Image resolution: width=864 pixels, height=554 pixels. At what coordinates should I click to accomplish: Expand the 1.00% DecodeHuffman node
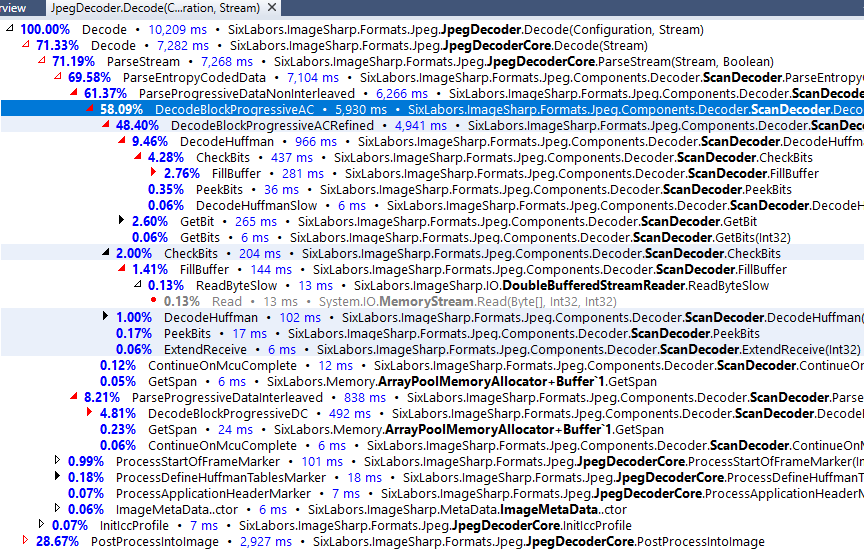(x=105, y=316)
